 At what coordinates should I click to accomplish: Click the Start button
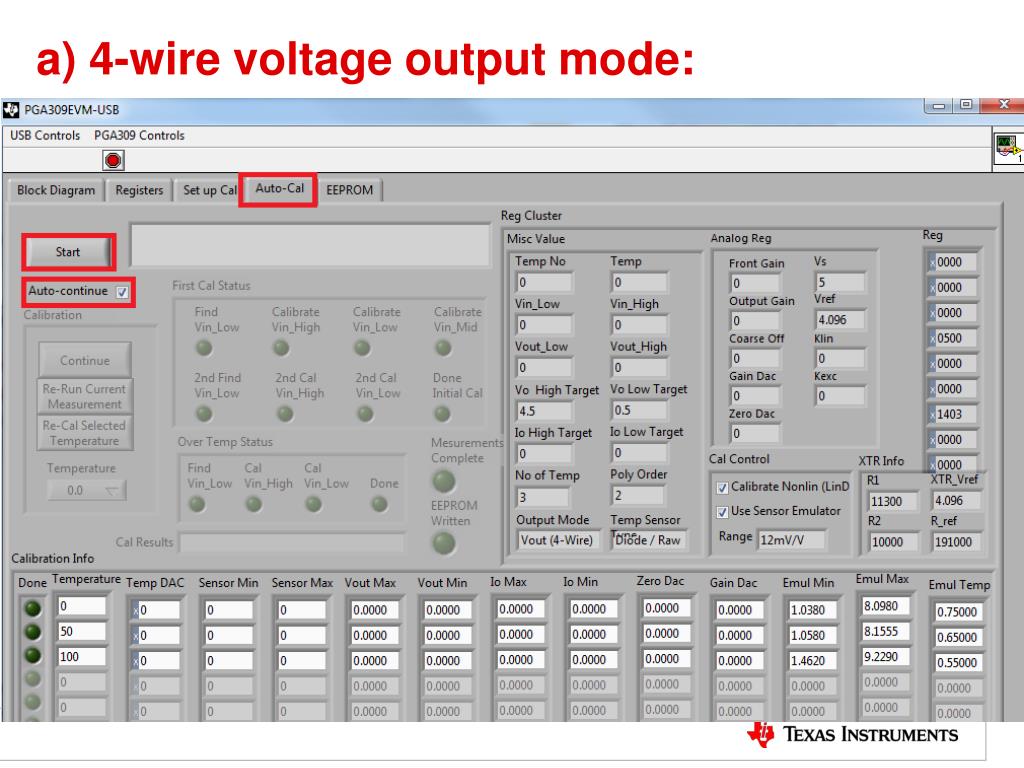pyautogui.click(x=68, y=252)
